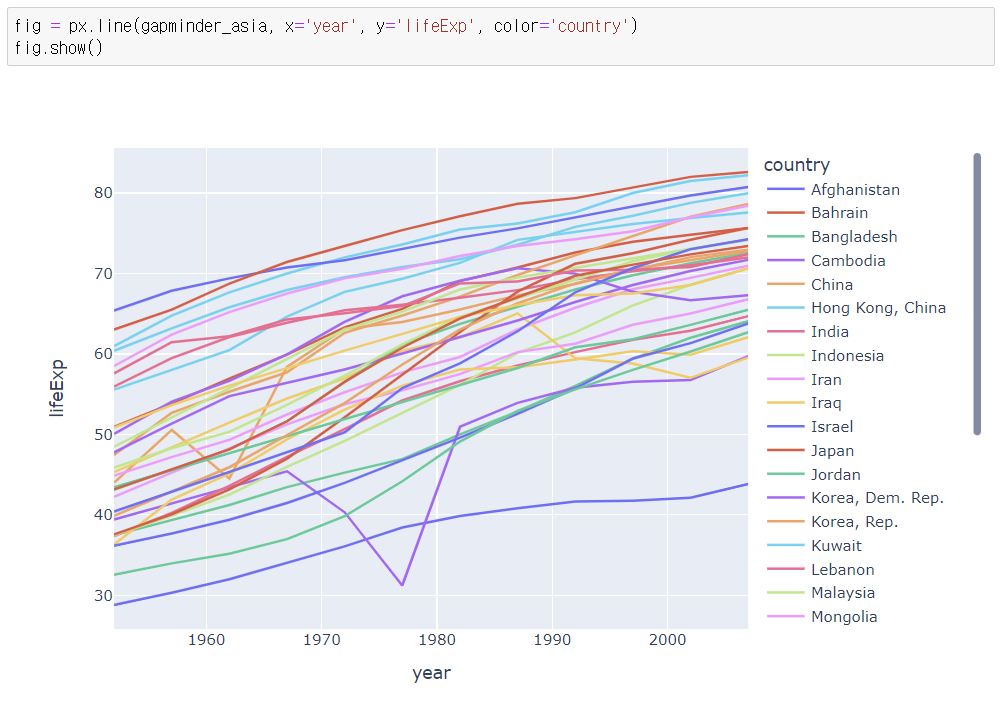1000x703 pixels.
Task: Toggle Lebanon legend entry
Action: click(821, 570)
